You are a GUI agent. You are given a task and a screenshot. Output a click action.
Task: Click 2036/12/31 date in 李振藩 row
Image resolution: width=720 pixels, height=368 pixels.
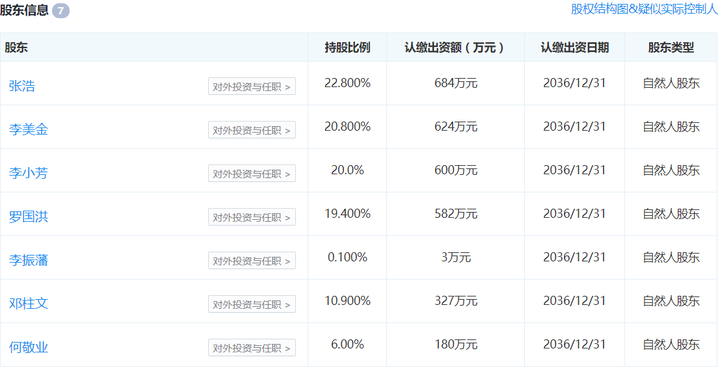(x=574, y=257)
